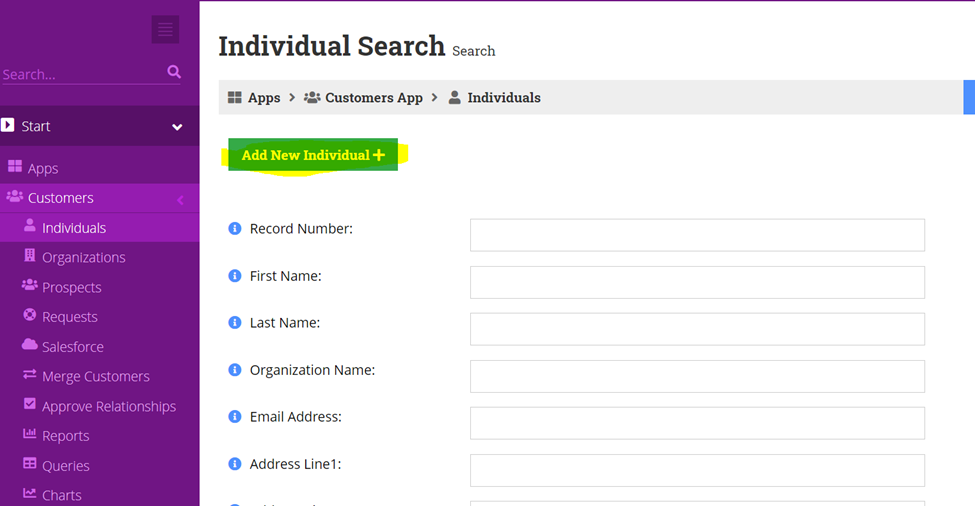Go to Individuals breadcrumb
Screen dimensions: 975x506
point(504,98)
